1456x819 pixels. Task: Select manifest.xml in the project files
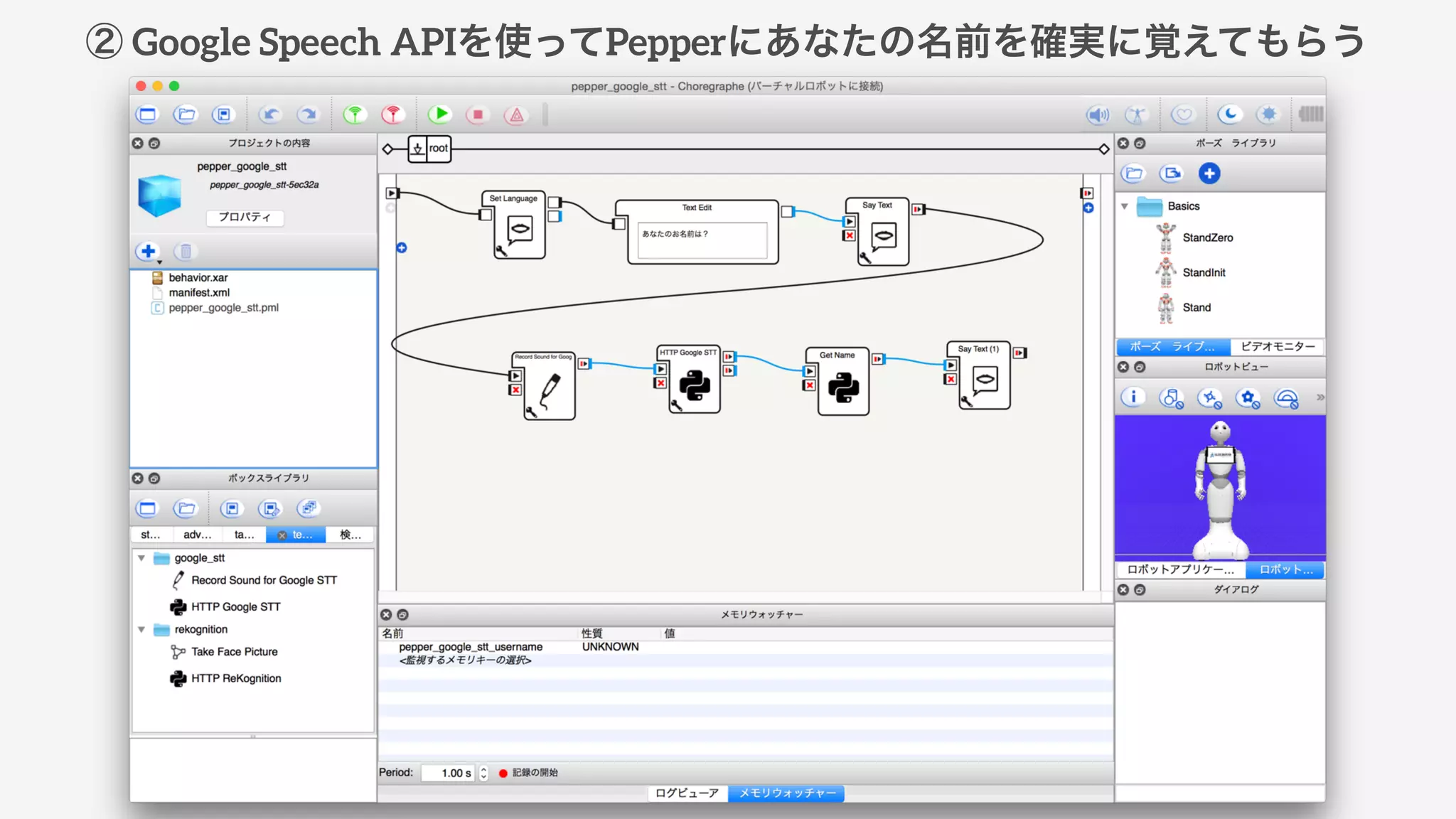click(199, 293)
